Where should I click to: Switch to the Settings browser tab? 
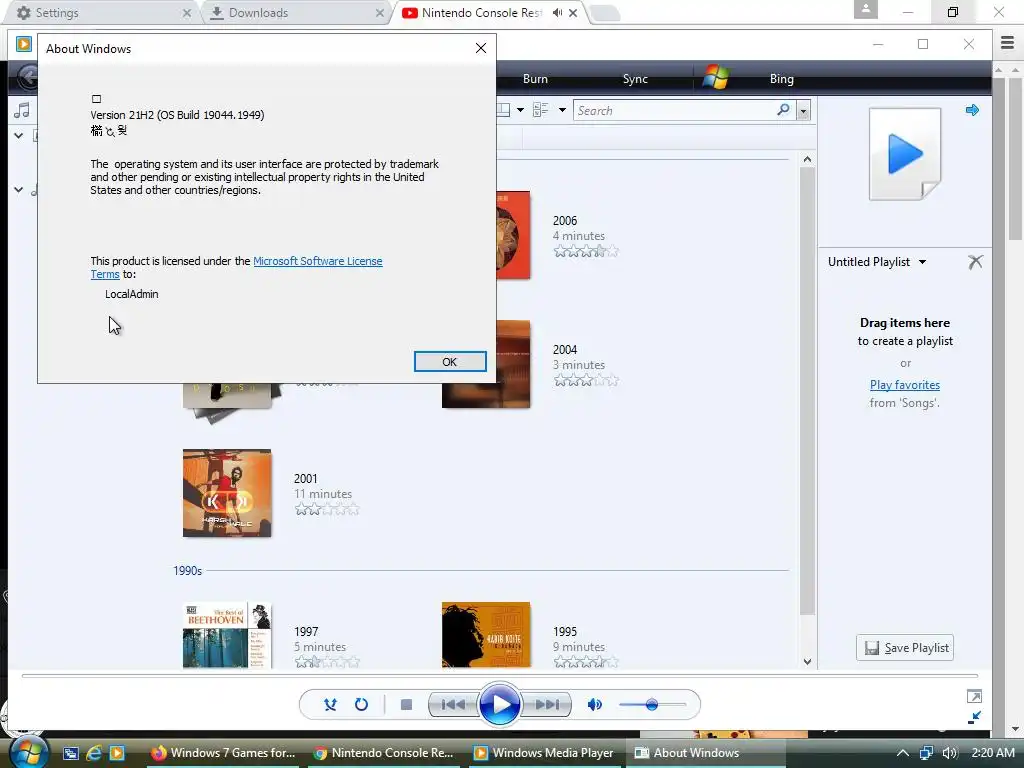click(x=100, y=12)
